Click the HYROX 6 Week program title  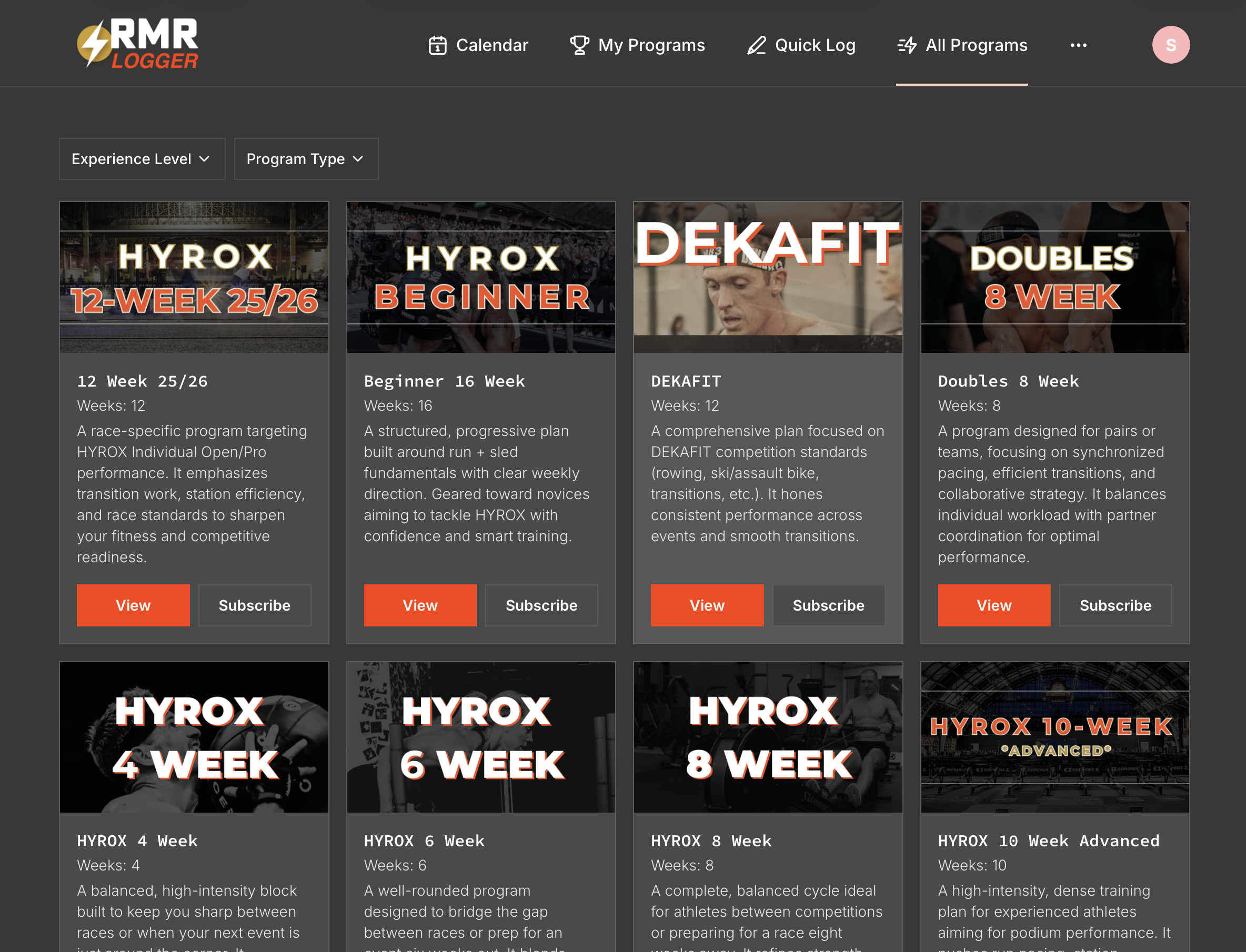tap(424, 841)
